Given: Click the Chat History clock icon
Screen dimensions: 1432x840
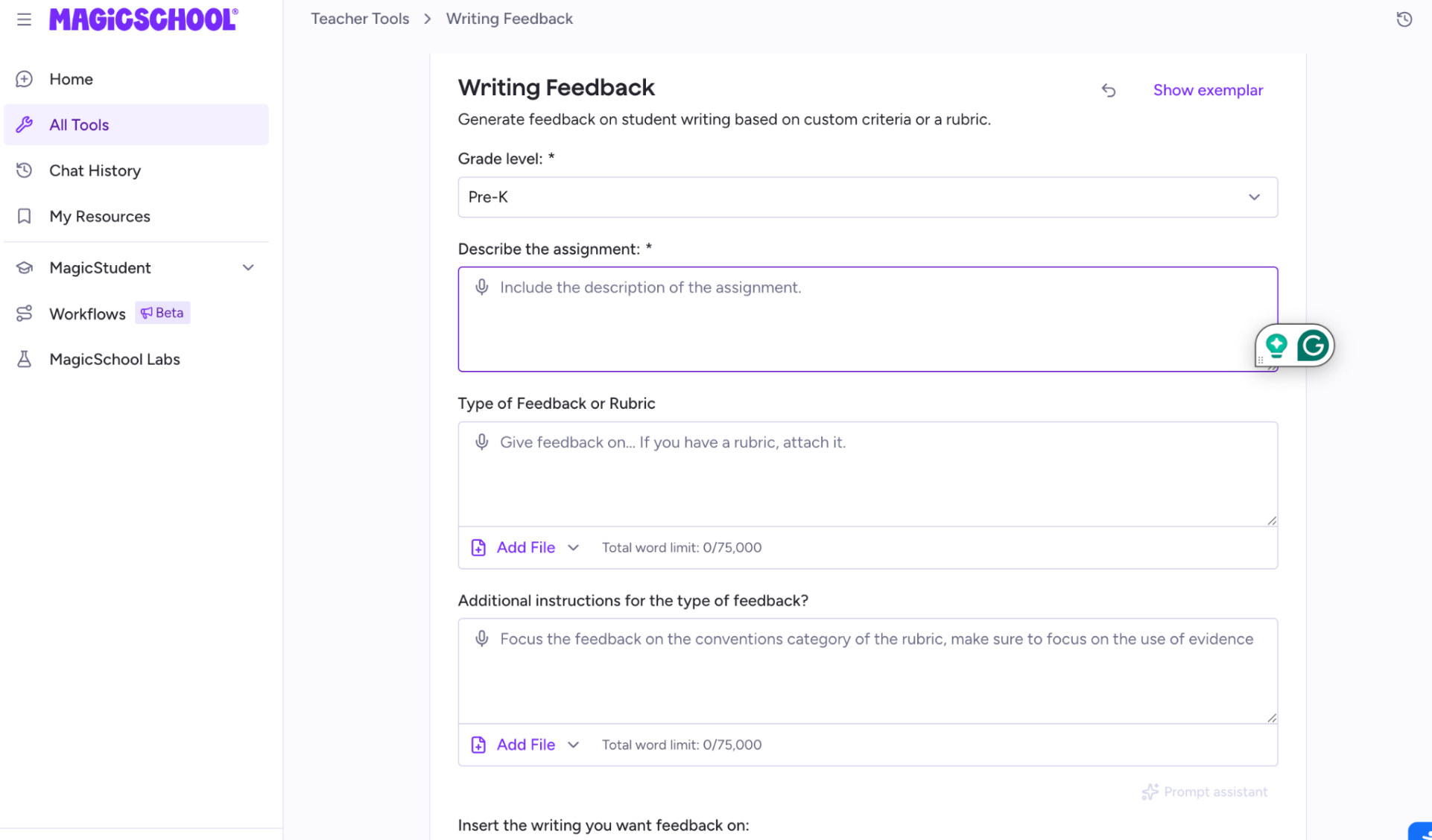Looking at the screenshot, I should coord(25,171).
